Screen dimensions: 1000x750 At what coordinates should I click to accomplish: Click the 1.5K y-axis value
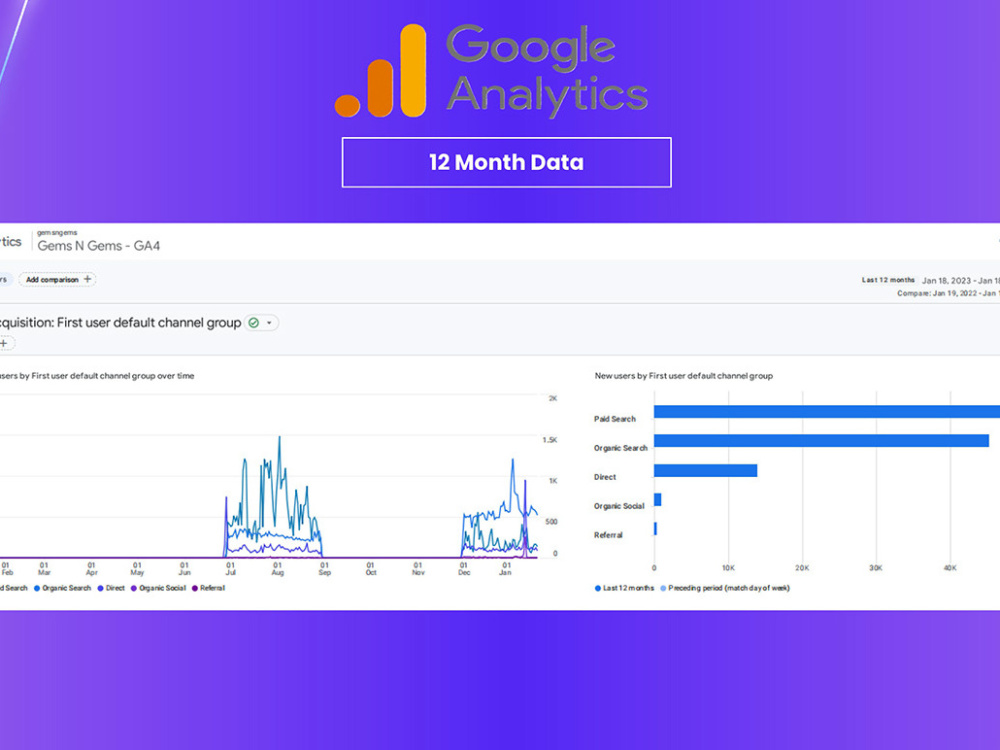pos(550,440)
